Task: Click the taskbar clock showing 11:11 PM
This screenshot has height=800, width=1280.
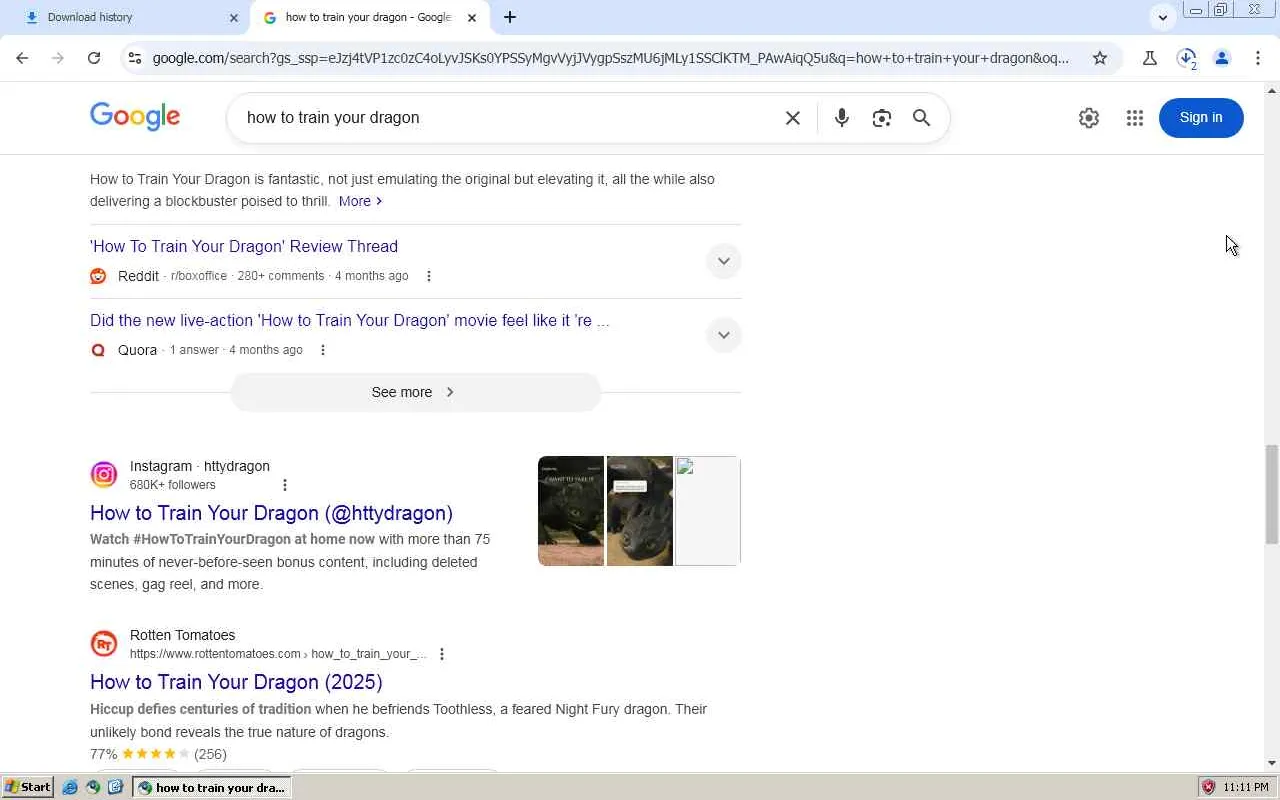Action: tap(1245, 787)
